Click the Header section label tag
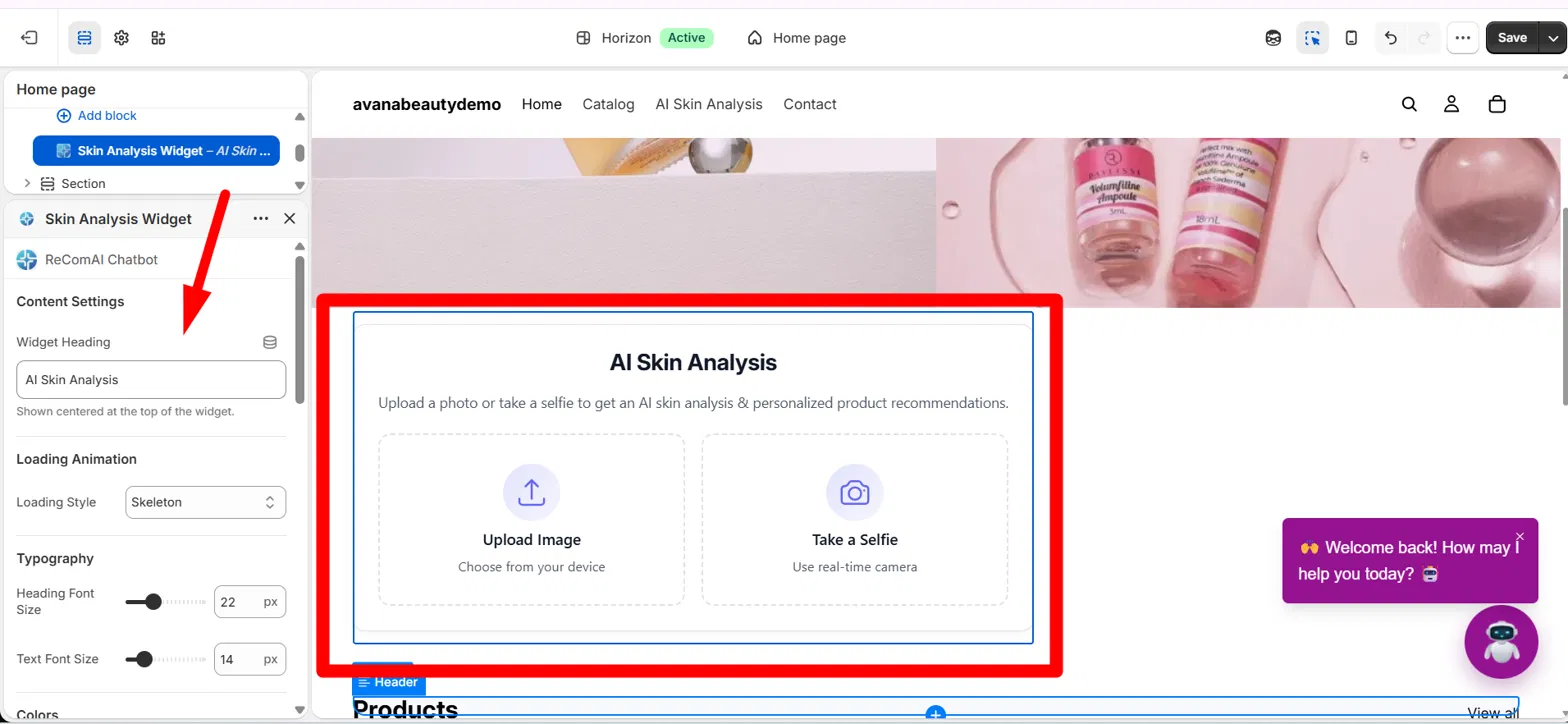Viewport: 1568px width, 724px height. (389, 682)
